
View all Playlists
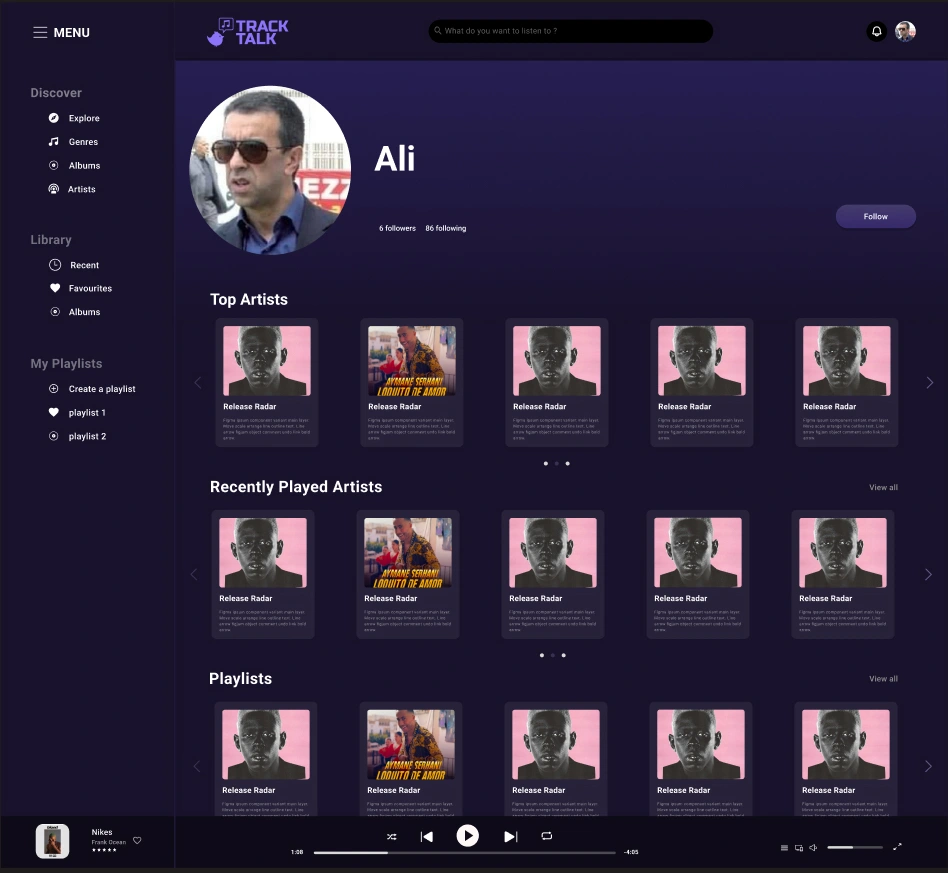[x=883, y=679]
